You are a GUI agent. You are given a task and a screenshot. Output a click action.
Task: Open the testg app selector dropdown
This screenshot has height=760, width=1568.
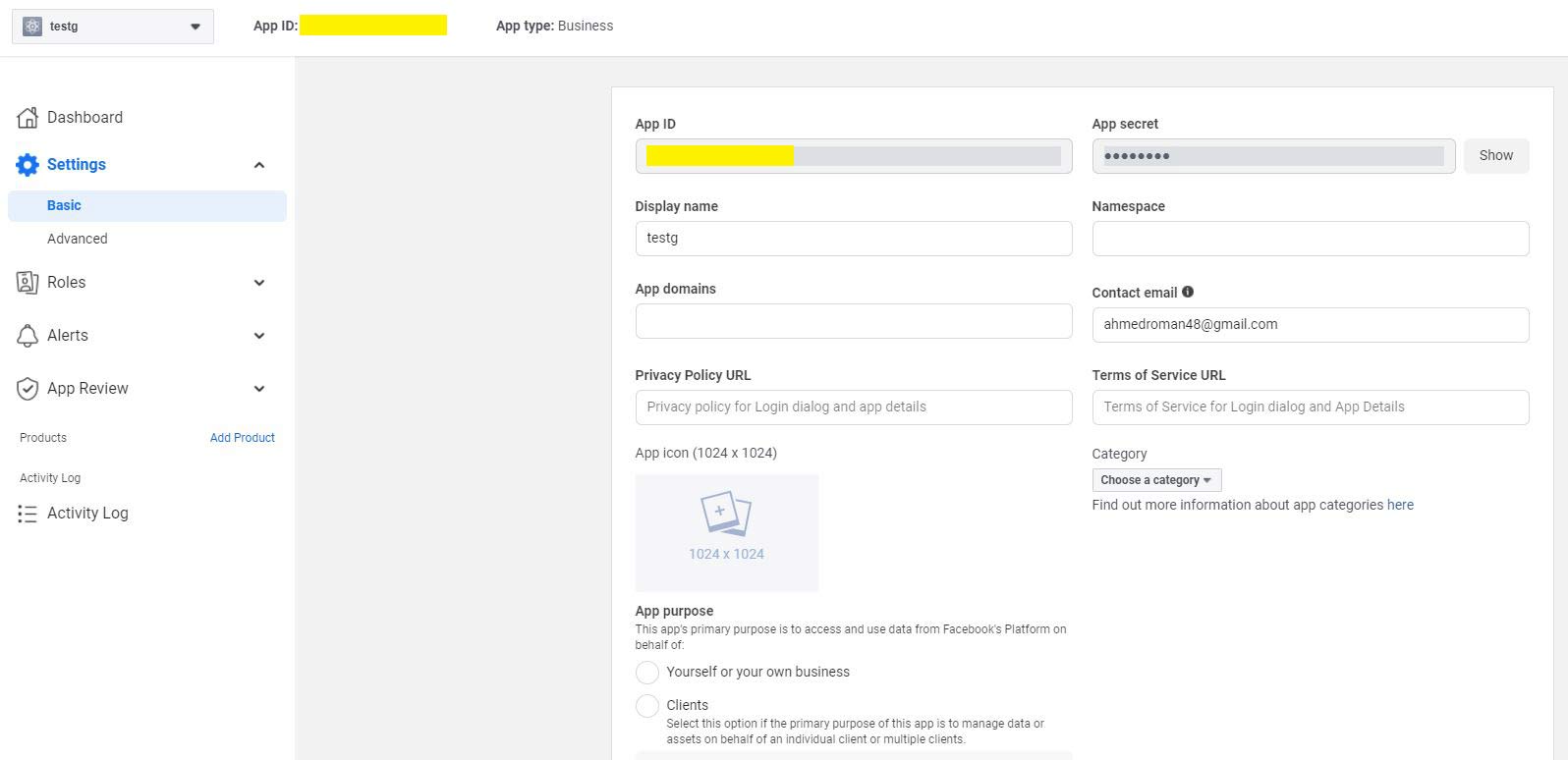[x=113, y=27]
